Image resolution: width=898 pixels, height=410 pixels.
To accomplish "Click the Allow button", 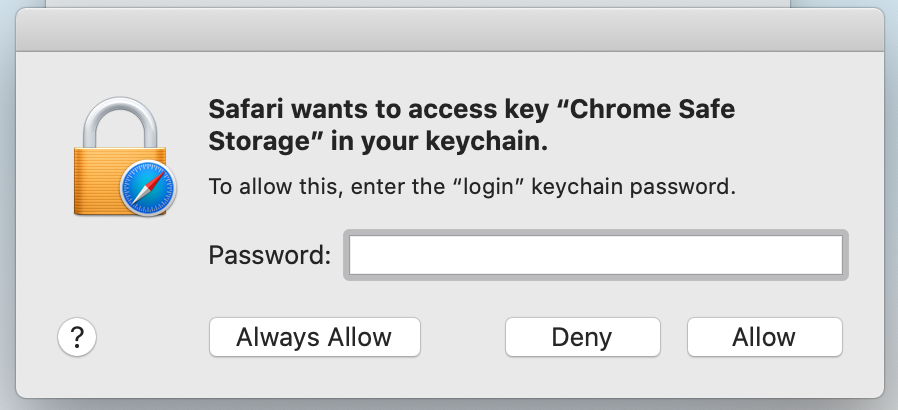I will [x=765, y=337].
